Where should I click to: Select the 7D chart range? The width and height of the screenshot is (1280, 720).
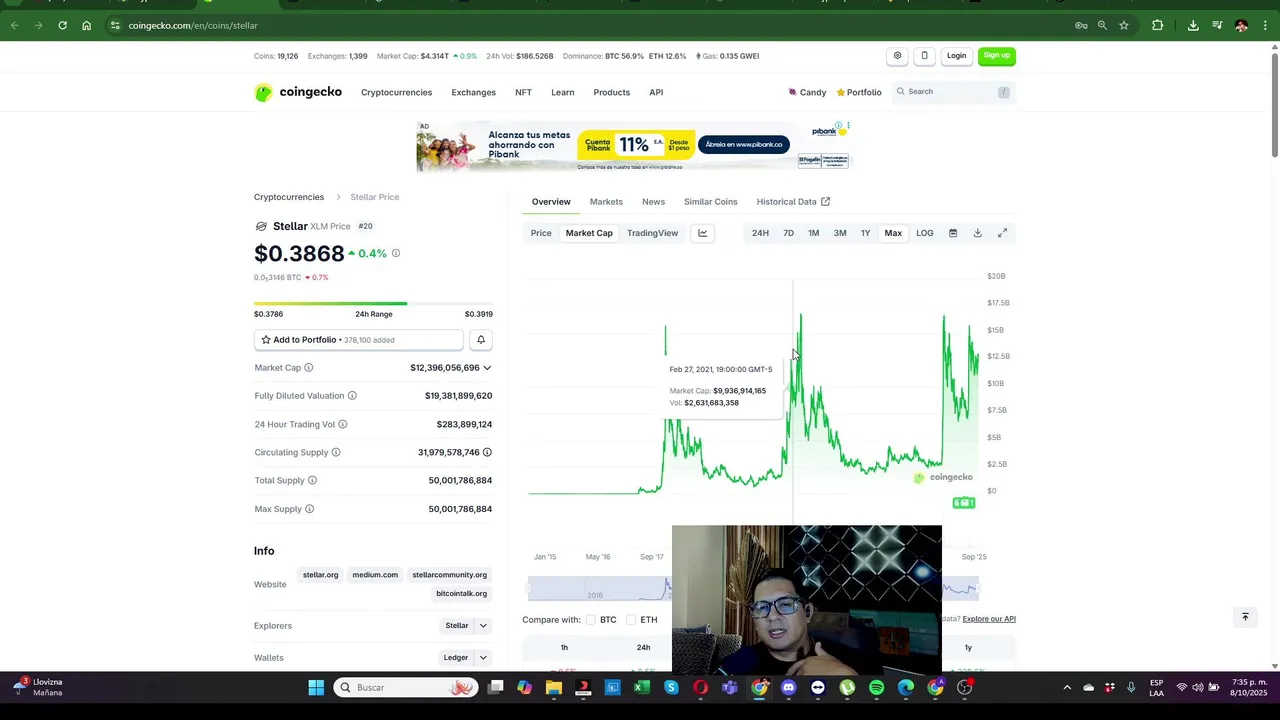(x=788, y=233)
